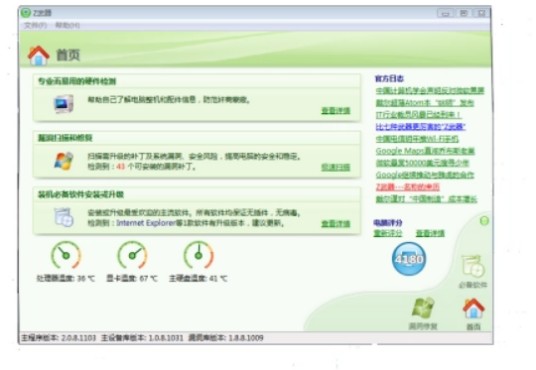The image size is (536, 370).
Task: Click the blue score badge showing 4180
Action: [409, 259]
